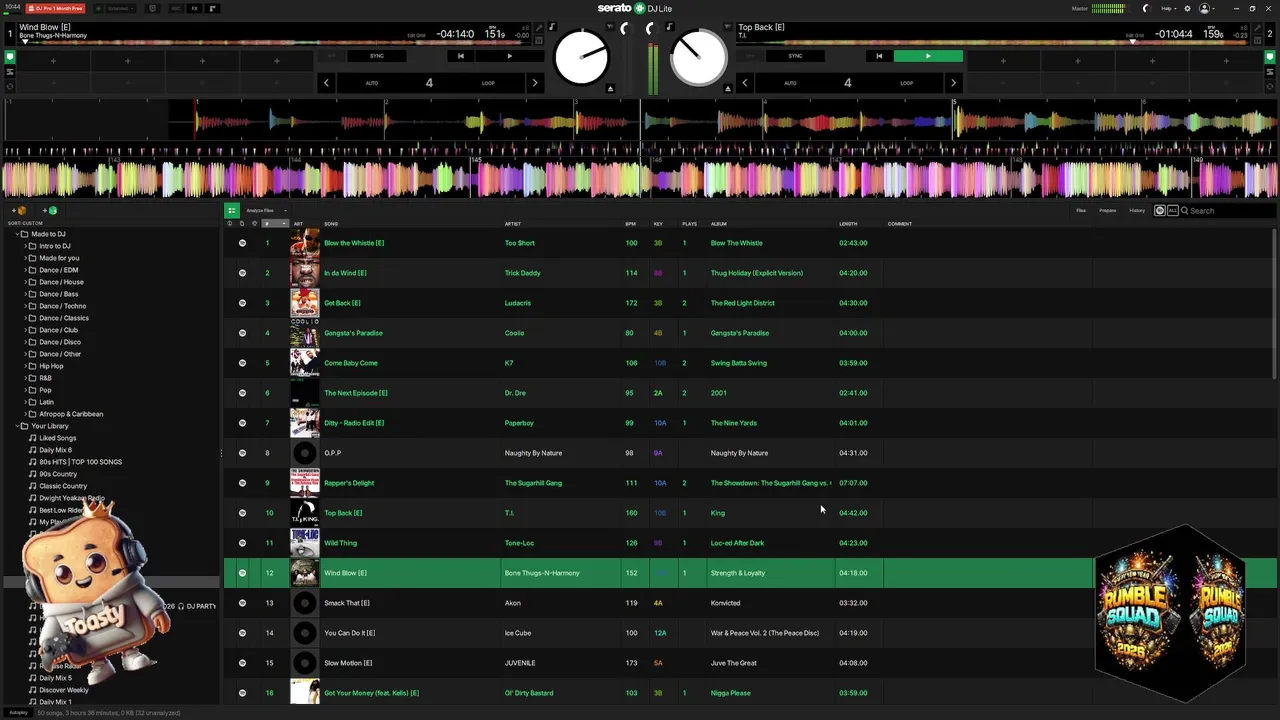Click the shield icon in top toolbar
Screen dimensions: 1280x720
[152, 8]
